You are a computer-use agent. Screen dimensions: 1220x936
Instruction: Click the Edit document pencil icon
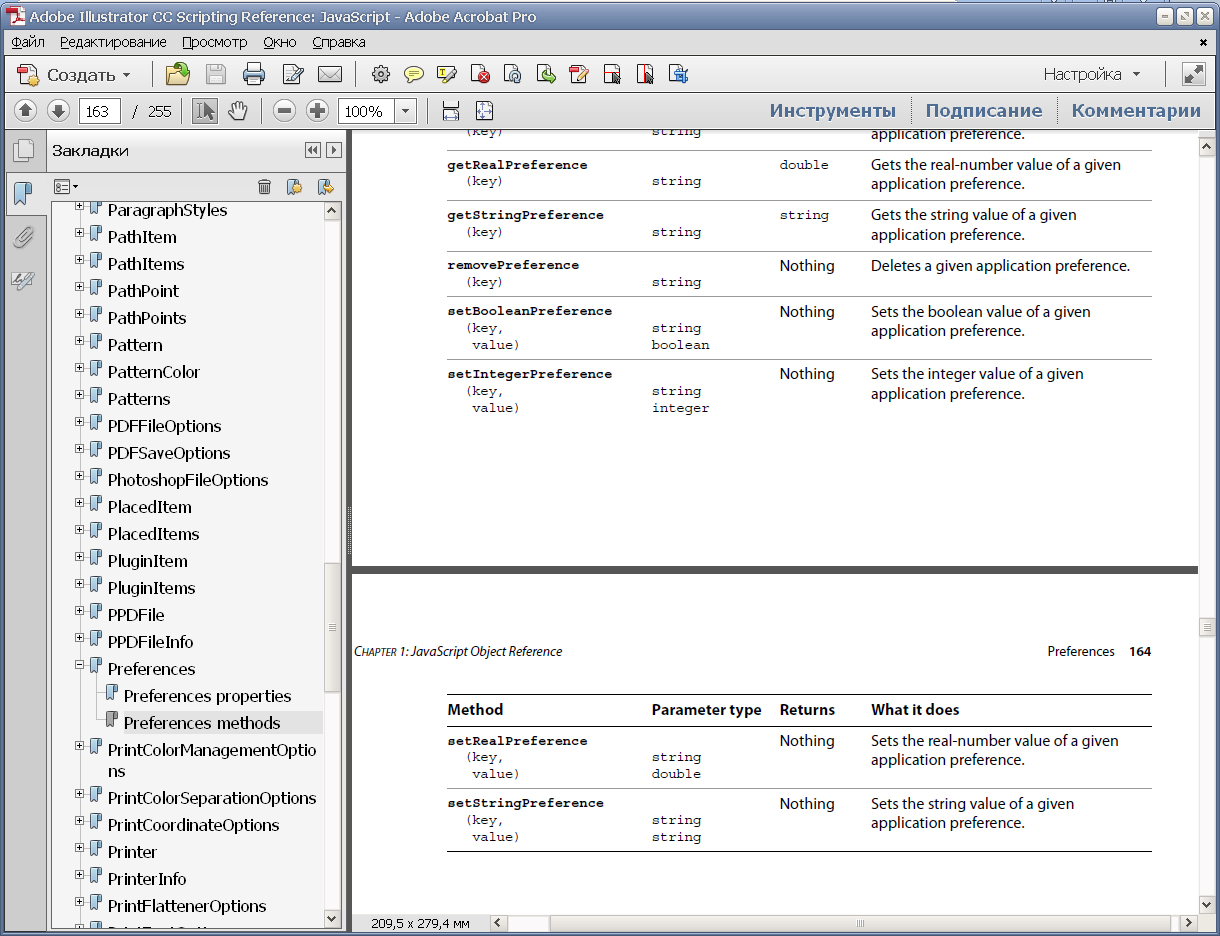293,74
